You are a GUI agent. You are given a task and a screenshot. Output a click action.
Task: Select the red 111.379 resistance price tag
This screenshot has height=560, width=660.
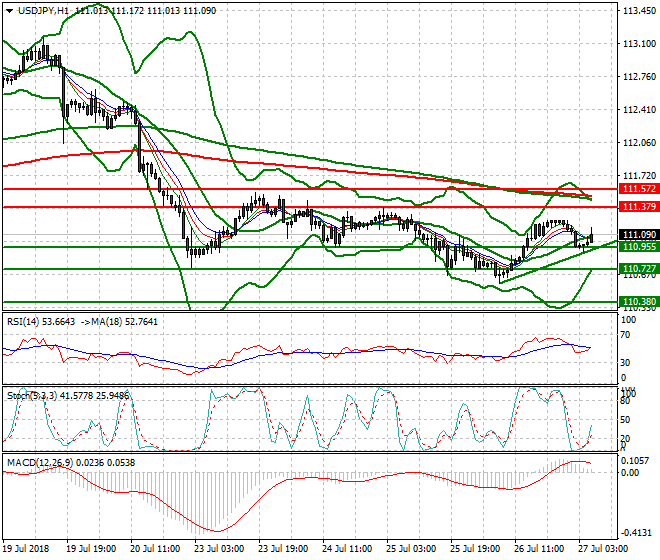(x=638, y=206)
